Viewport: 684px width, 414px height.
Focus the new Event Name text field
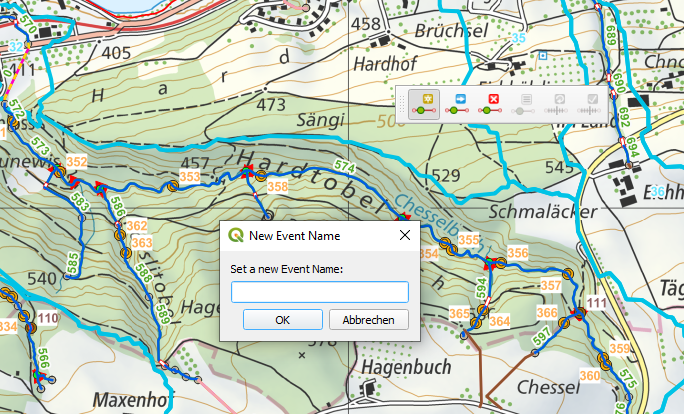tap(320, 292)
